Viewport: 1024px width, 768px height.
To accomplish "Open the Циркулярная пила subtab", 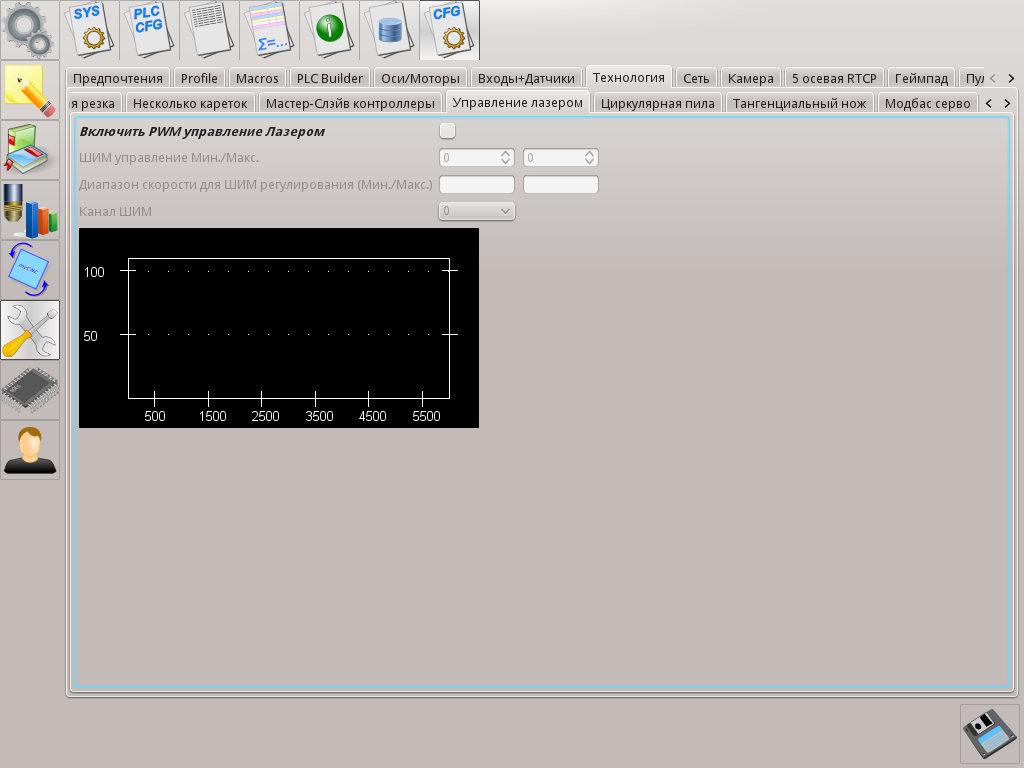I will pos(658,103).
